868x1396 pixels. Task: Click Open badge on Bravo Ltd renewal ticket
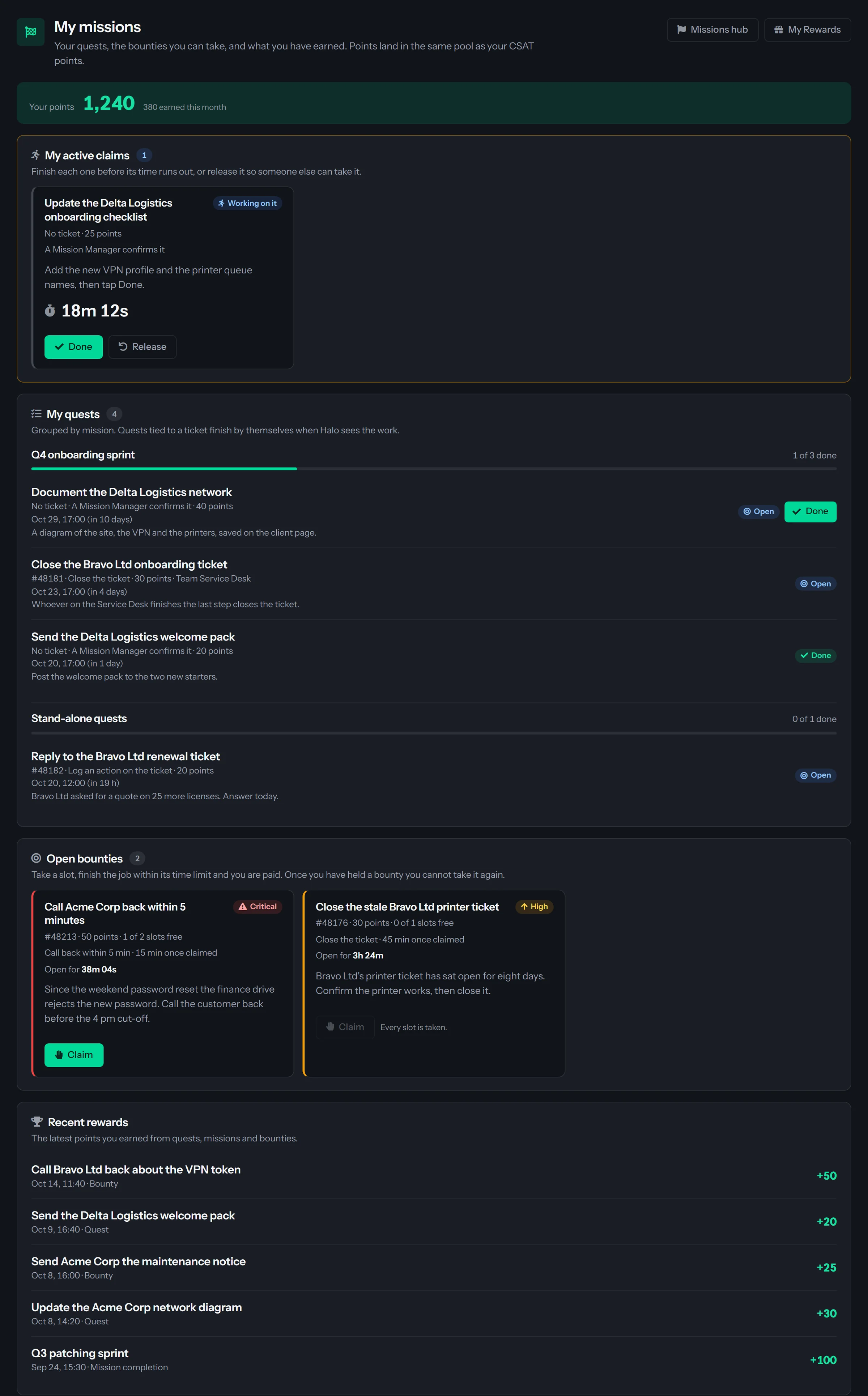point(815,775)
